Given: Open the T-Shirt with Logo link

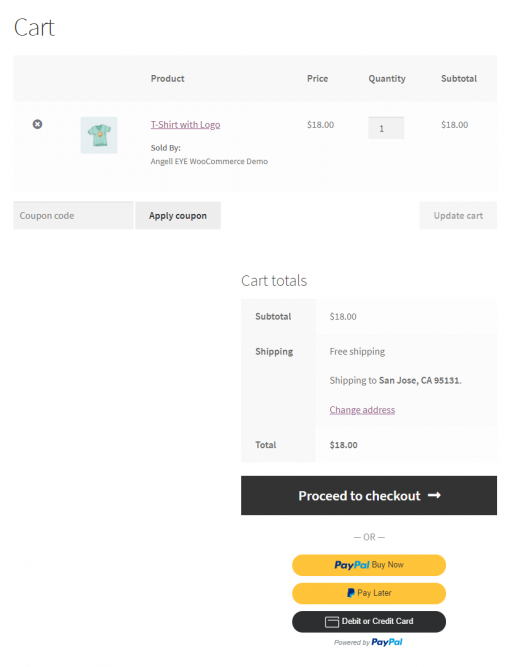Looking at the screenshot, I should 185,125.
